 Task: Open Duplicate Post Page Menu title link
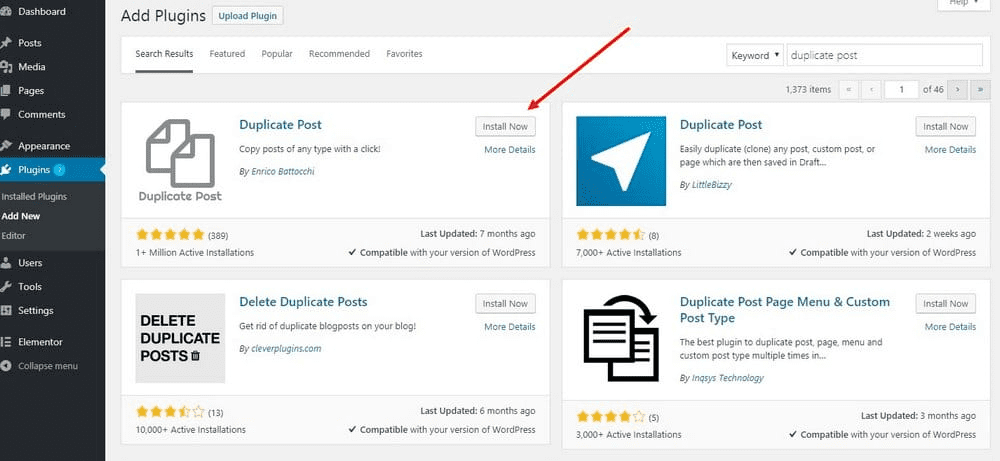pos(784,310)
